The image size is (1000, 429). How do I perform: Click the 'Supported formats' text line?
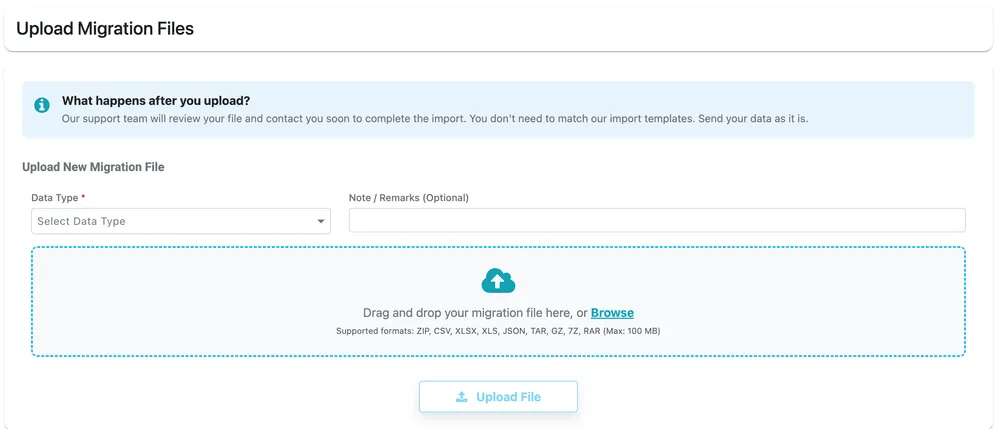[x=498, y=331]
